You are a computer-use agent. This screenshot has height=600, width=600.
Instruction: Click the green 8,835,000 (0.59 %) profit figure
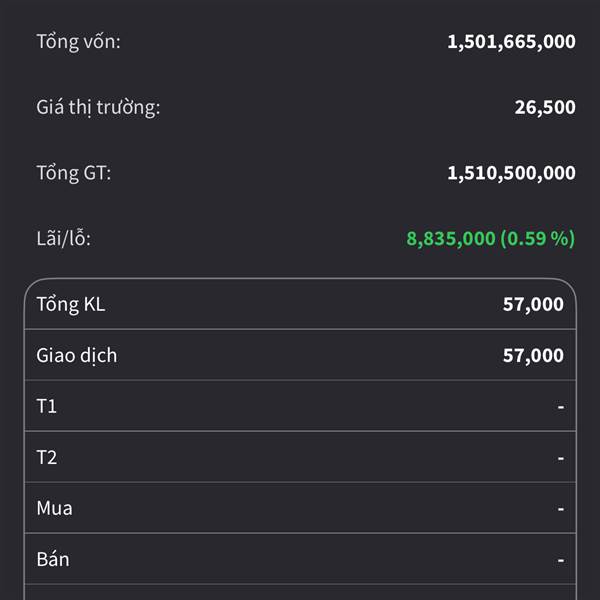pos(491,238)
